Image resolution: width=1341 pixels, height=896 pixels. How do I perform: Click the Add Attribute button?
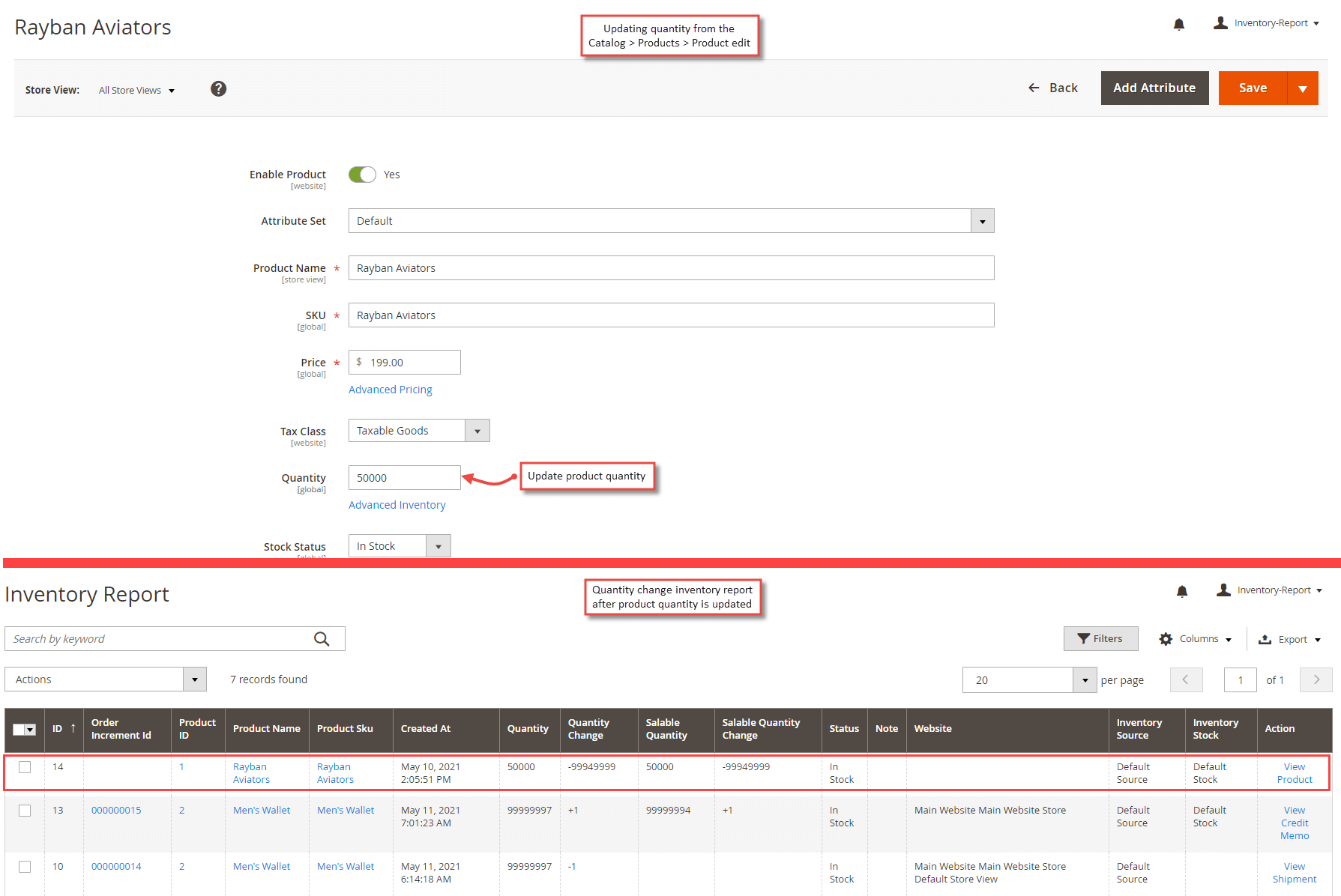click(x=1154, y=88)
